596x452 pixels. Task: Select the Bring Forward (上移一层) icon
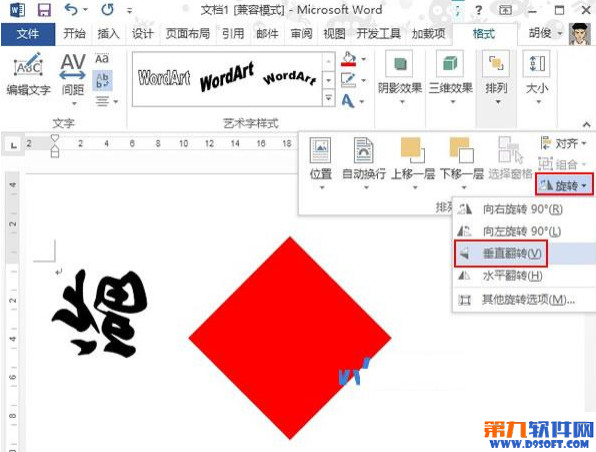pos(412,150)
